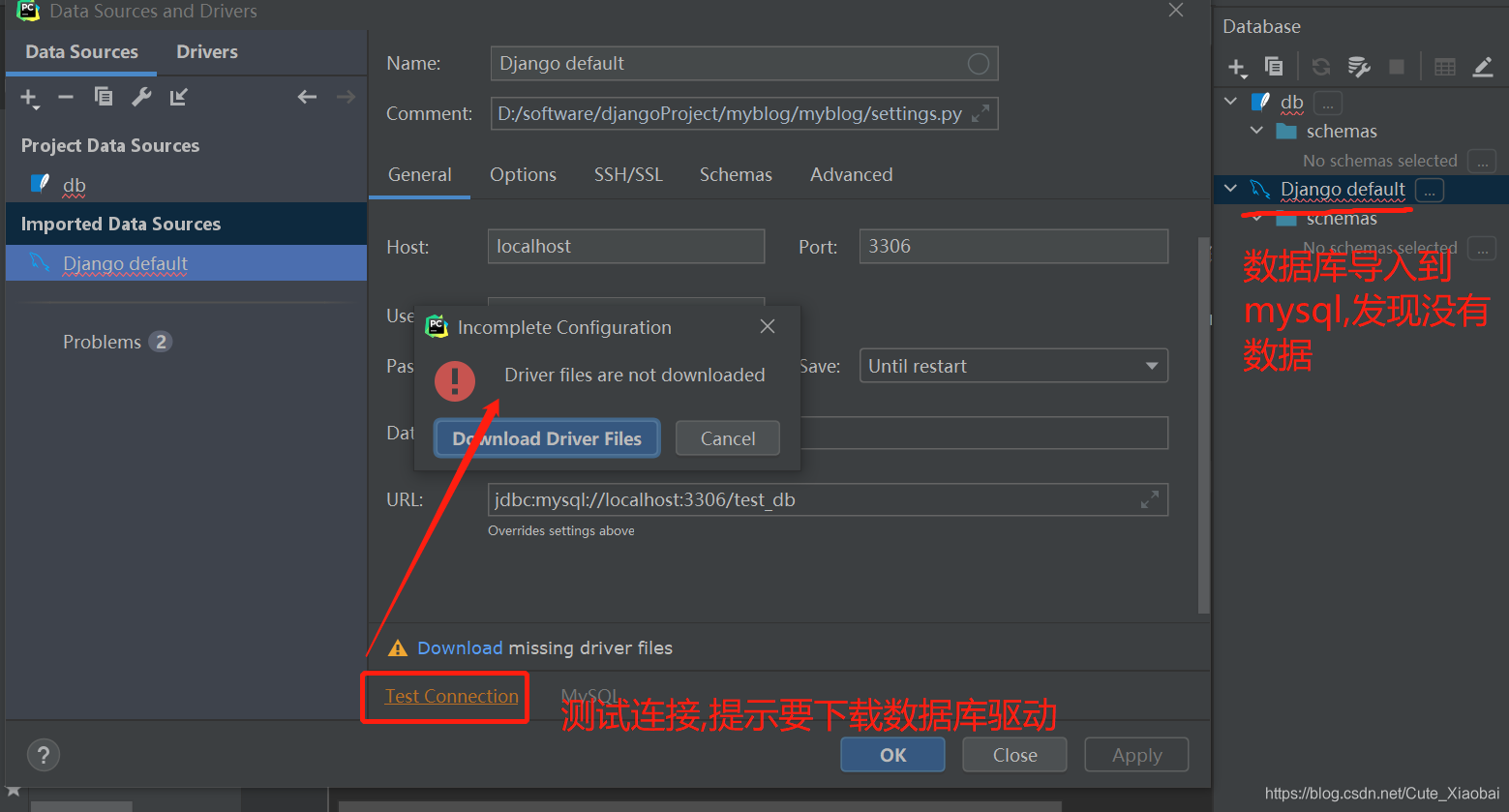The image size is (1509, 812).
Task: Collapse schemas node under db
Action: click(x=1257, y=131)
